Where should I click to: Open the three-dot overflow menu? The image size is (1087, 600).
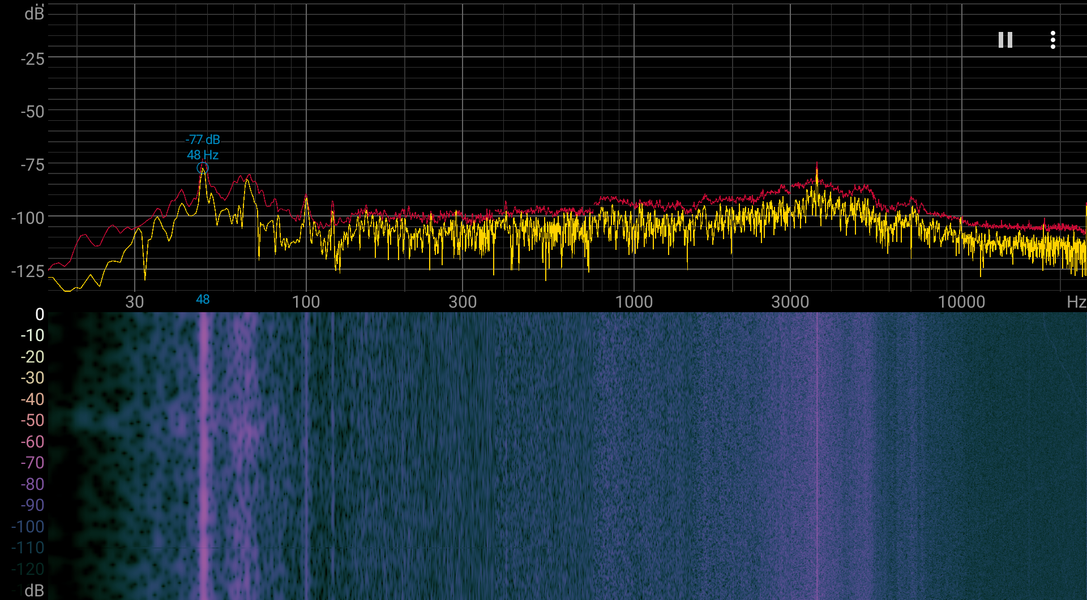(x=1052, y=40)
